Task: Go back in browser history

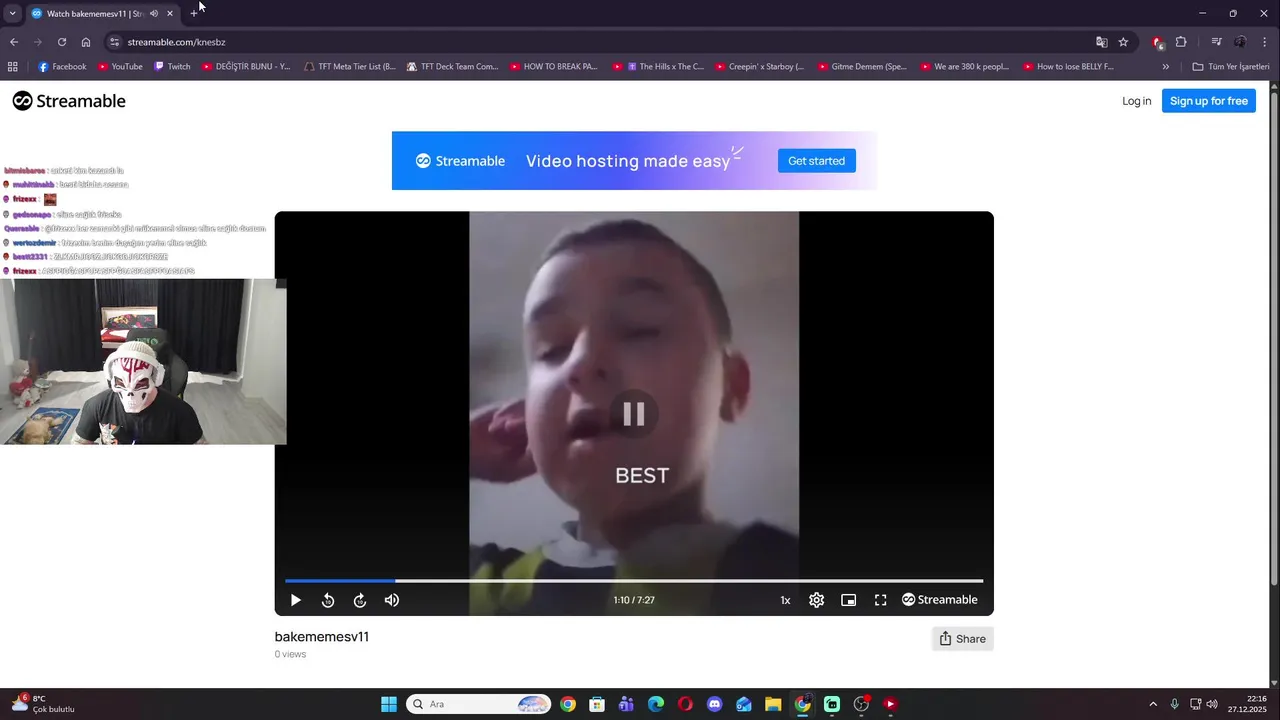Action: pos(14,42)
